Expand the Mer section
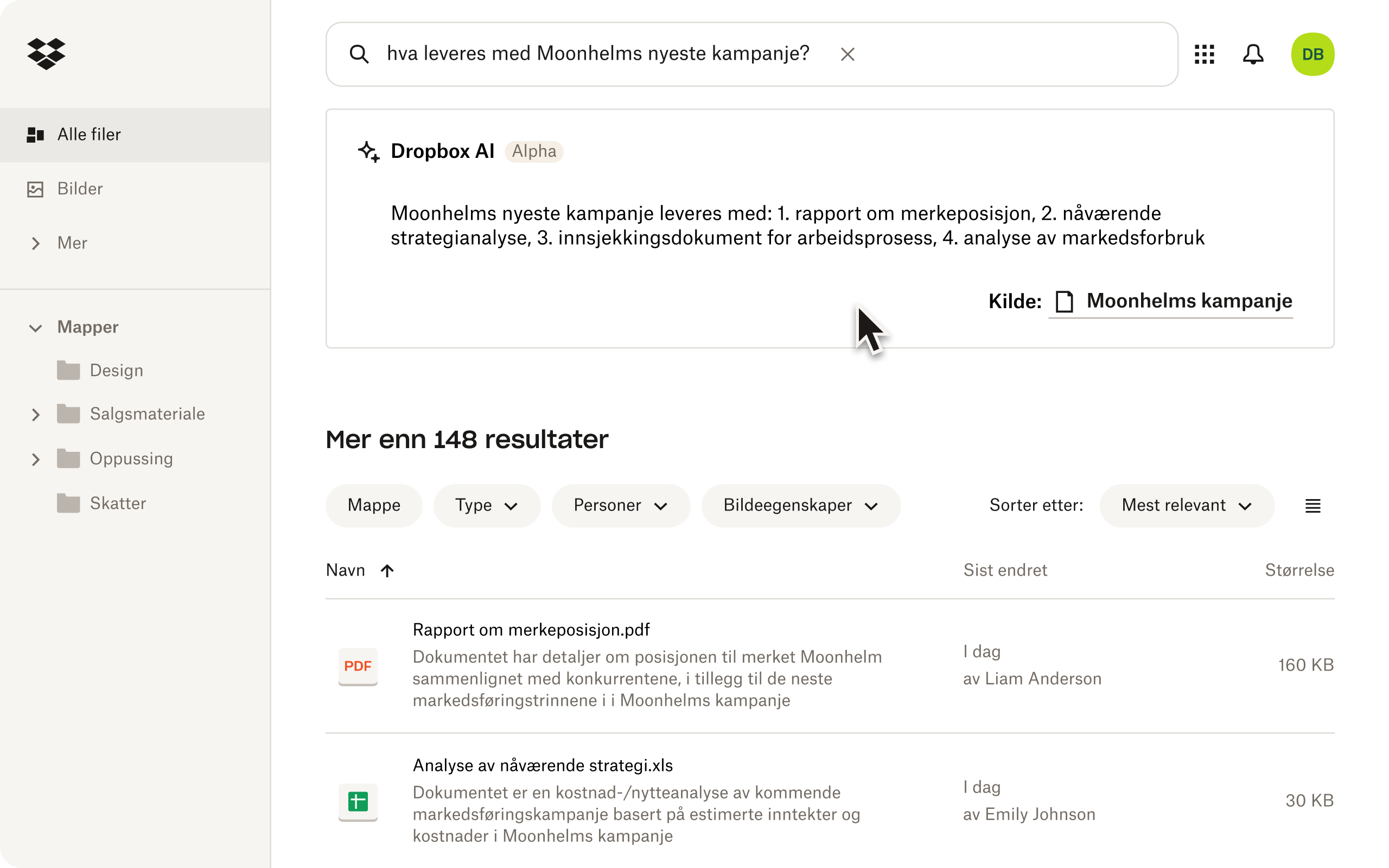The height and width of the screenshot is (868, 1389). point(36,243)
